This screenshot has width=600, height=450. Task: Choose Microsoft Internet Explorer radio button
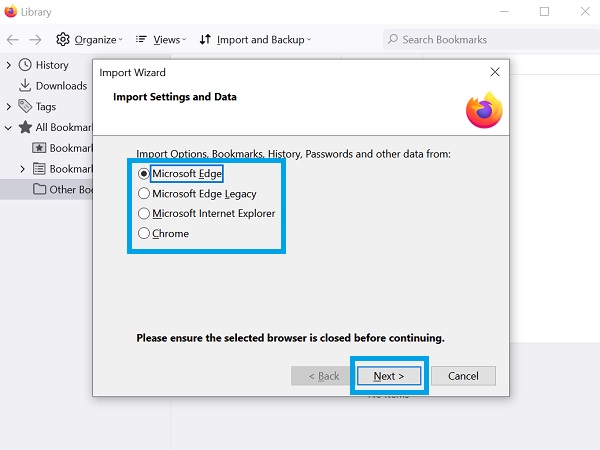pyautogui.click(x=144, y=214)
